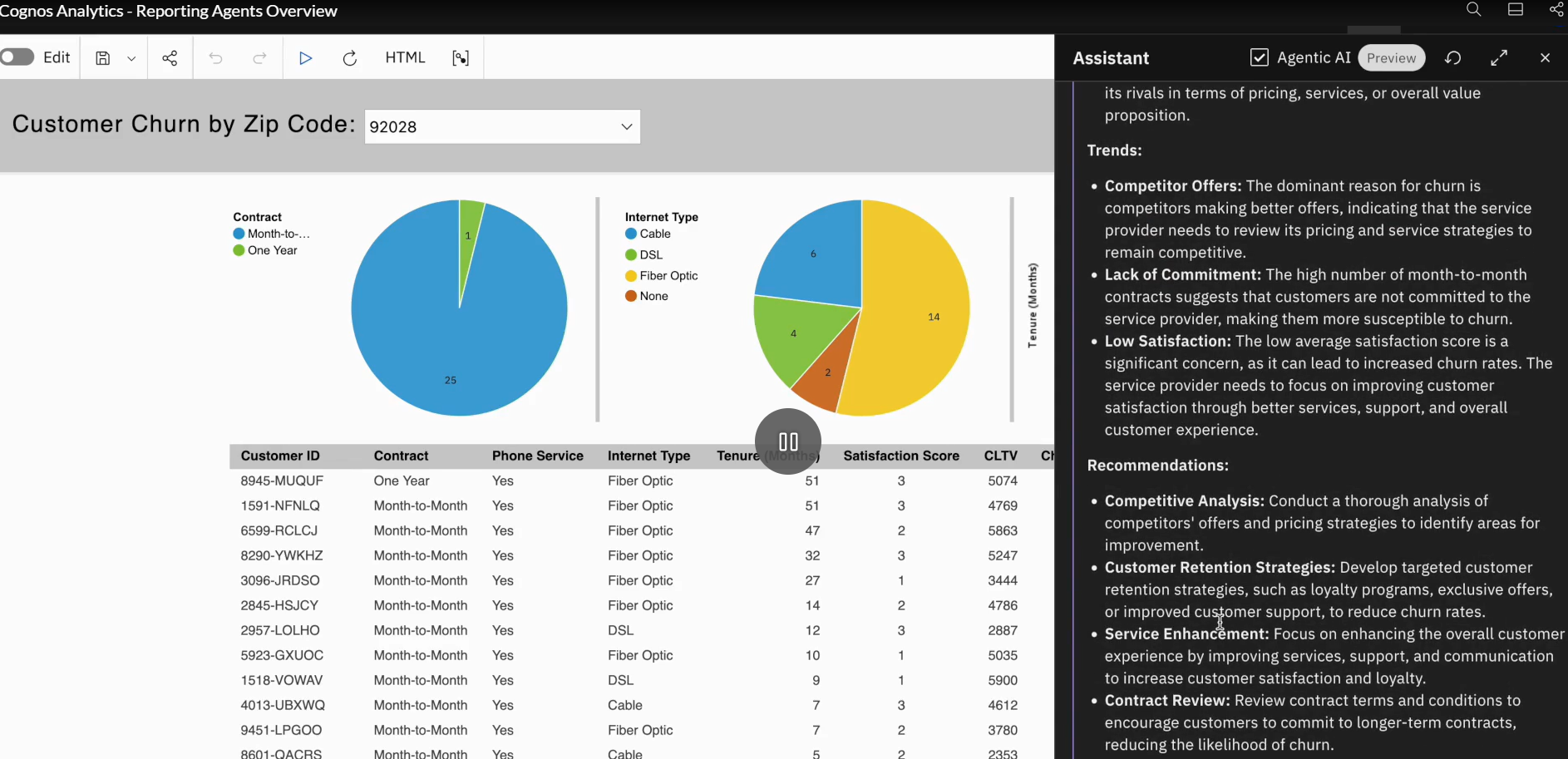This screenshot has height=759, width=1568.
Task: Click the One Year contract cell
Action: pyautogui.click(x=402, y=481)
